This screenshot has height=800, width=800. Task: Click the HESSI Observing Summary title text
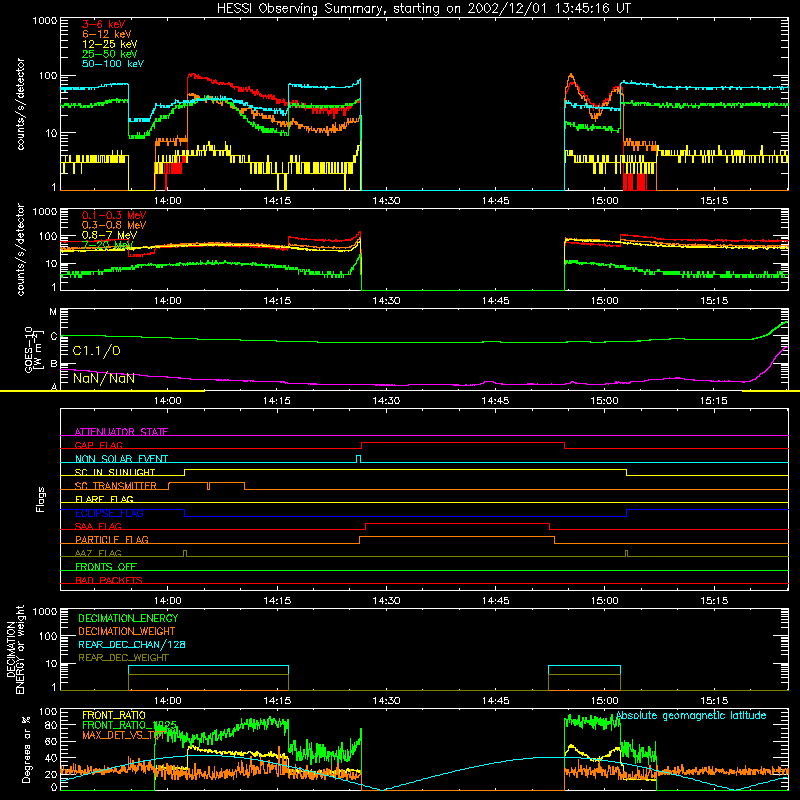point(423,9)
